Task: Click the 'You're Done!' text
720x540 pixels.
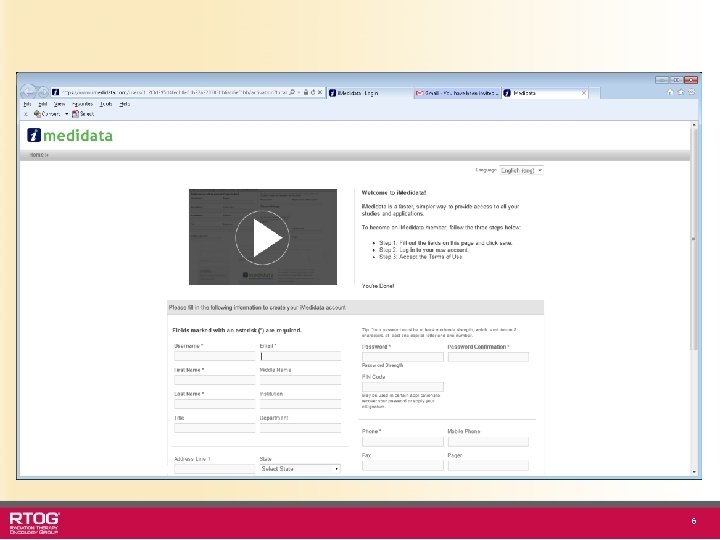Action: tap(378, 286)
